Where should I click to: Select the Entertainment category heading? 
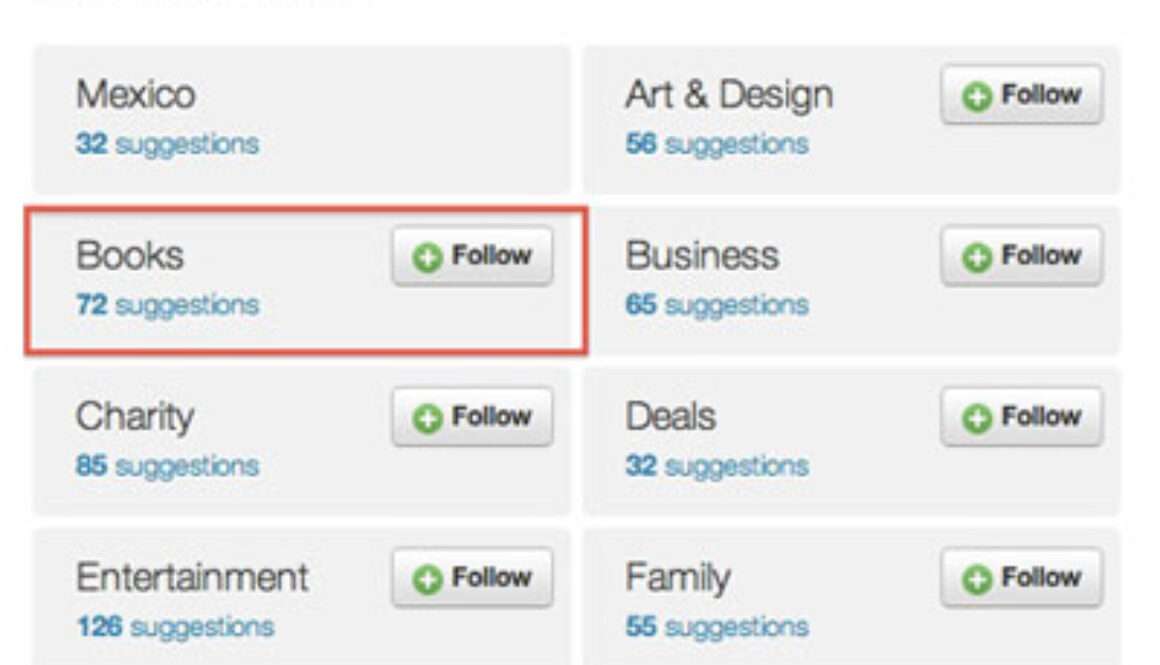193,578
